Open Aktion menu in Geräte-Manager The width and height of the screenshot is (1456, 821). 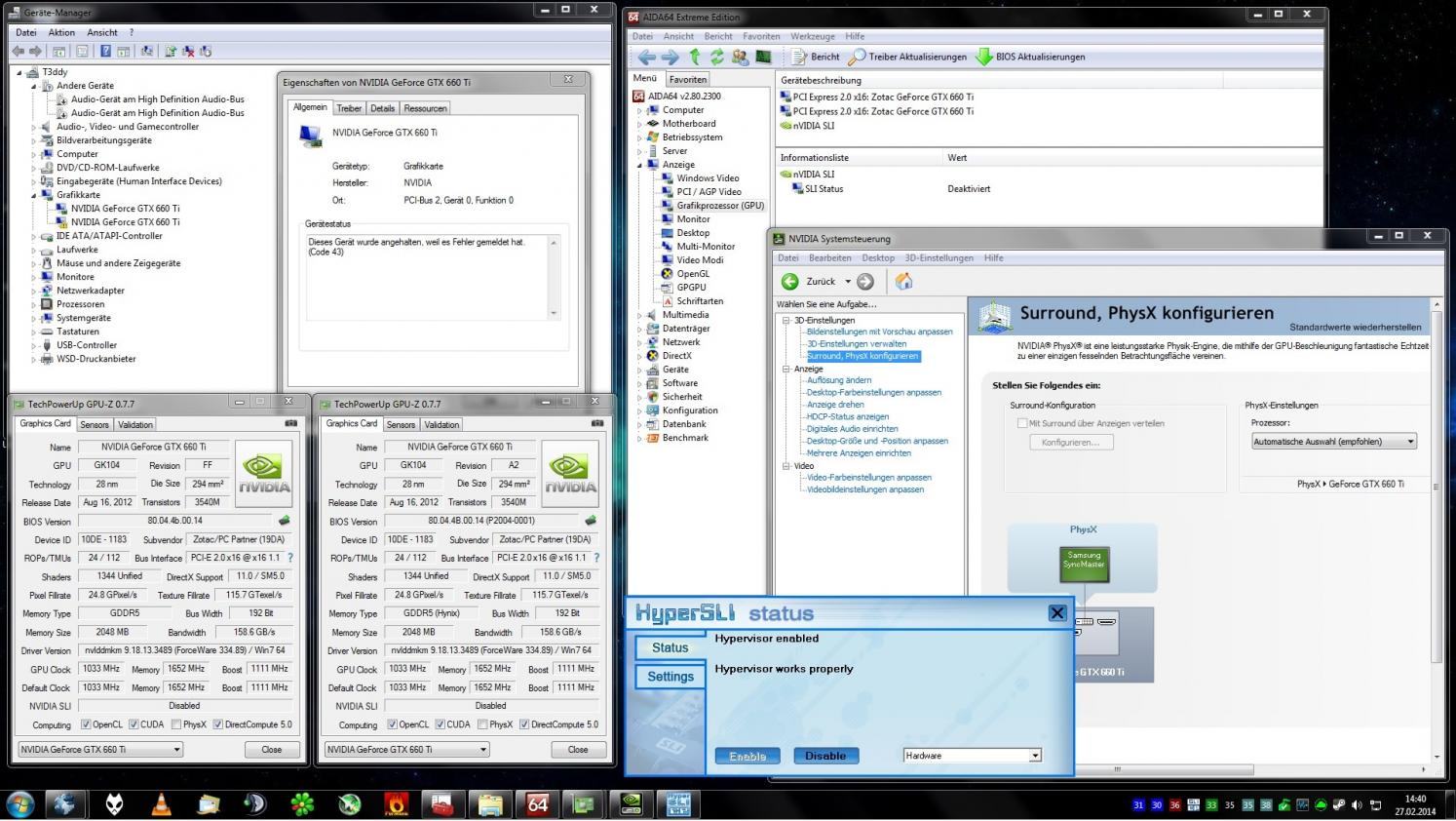click(61, 32)
